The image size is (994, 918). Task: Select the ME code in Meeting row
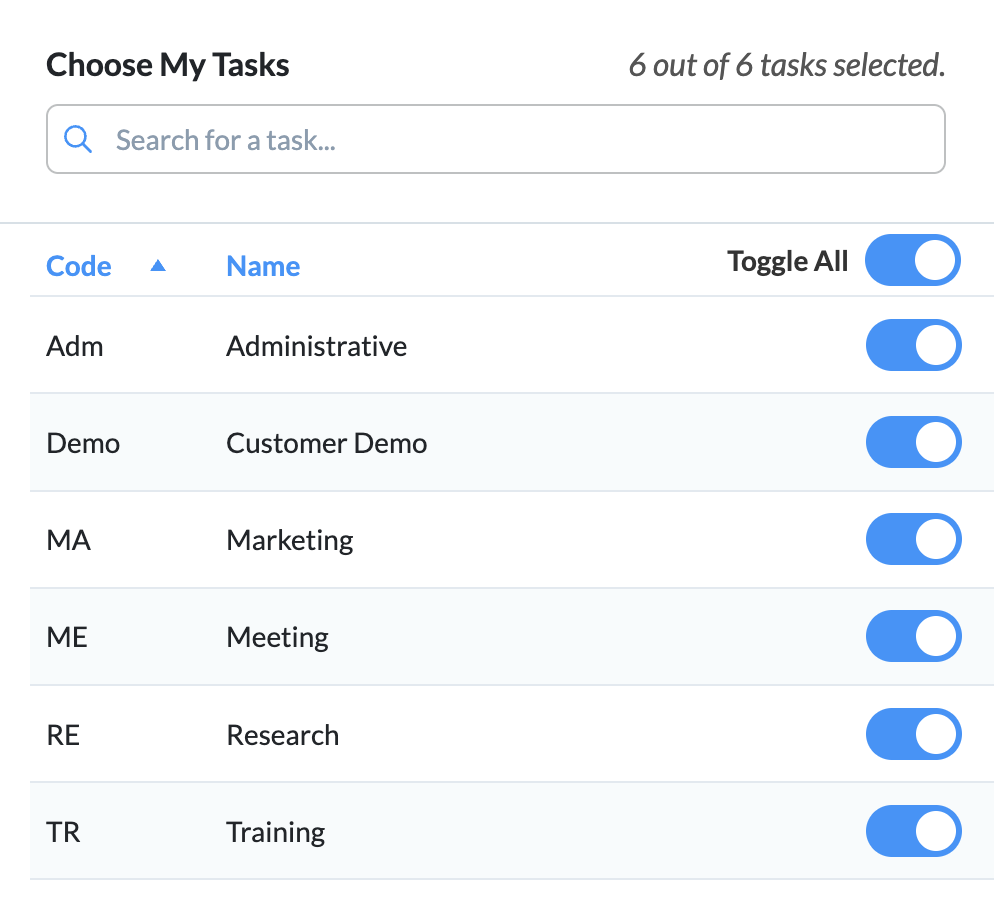pyautogui.click(x=67, y=638)
